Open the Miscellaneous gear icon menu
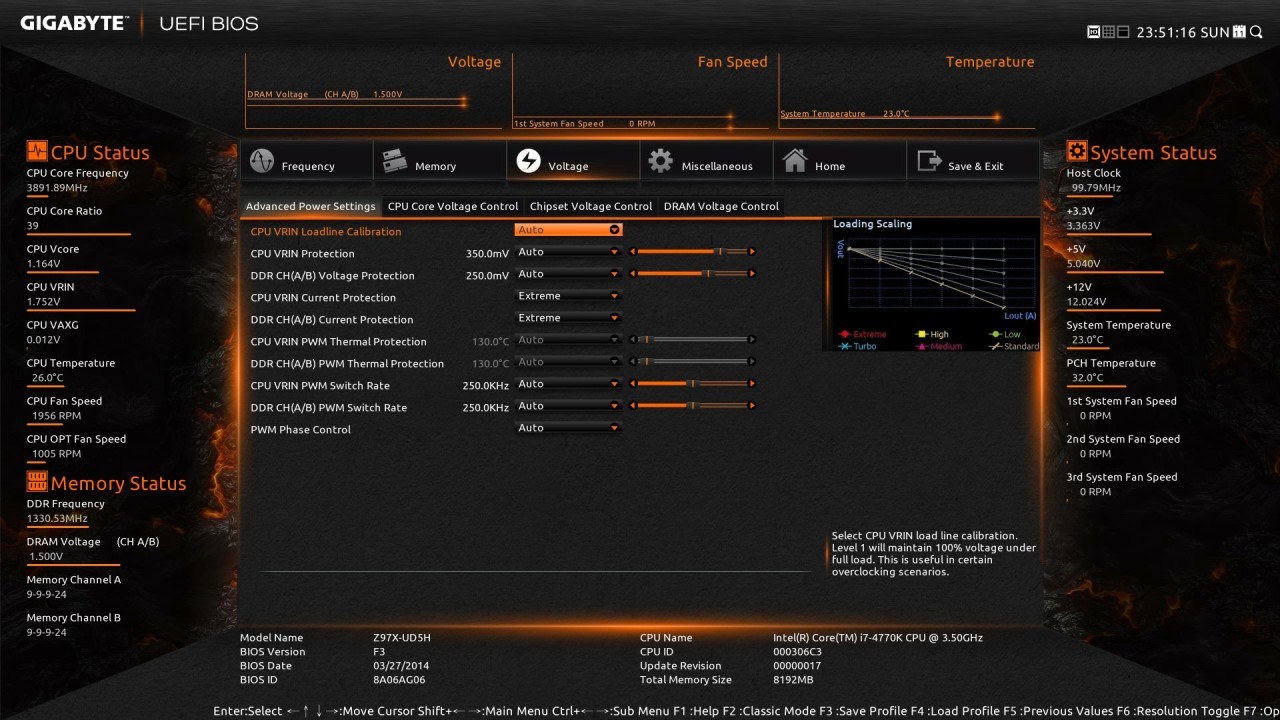Viewport: 1280px width, 720px height. (x=660, y=161)
